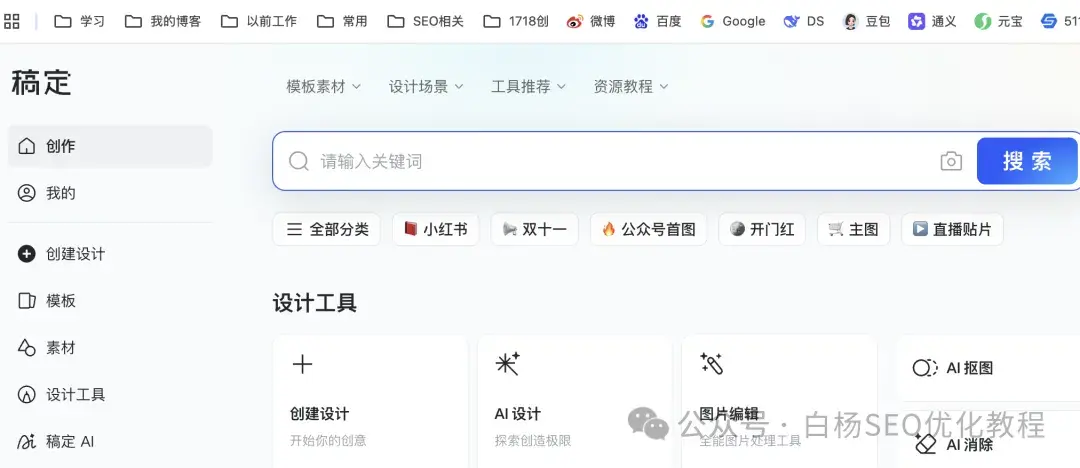Open the Google bookmark
Viewport: 1080px width, 468px height.
tap(732, 21)
